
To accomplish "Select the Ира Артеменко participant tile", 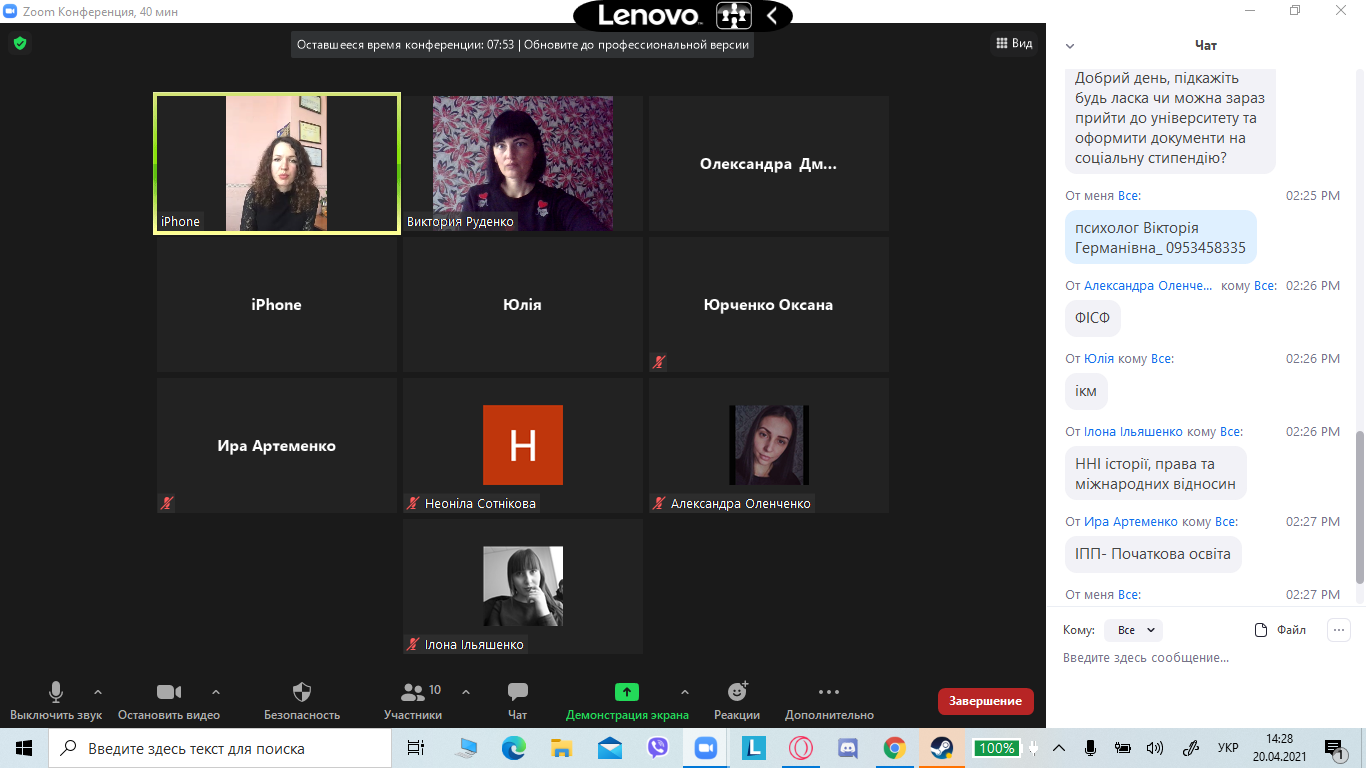I will [277, 446].
